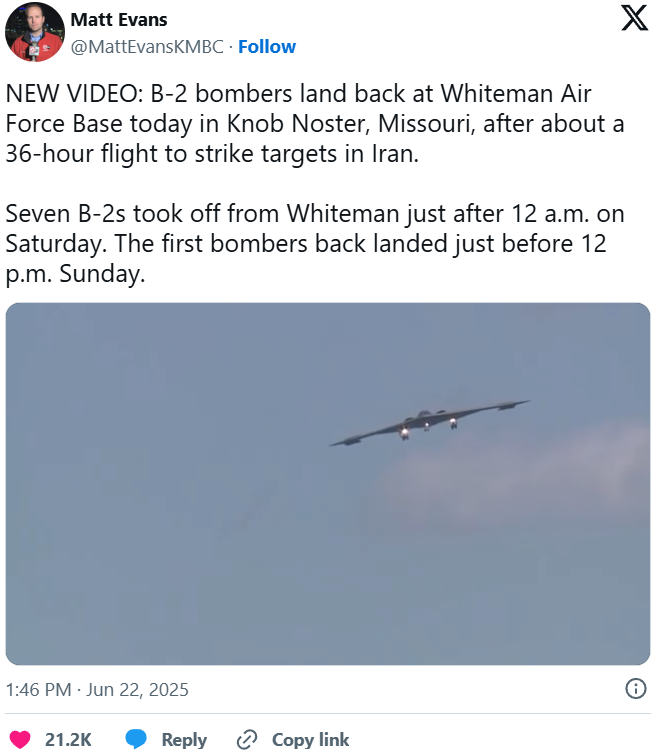Click the Reply text button
The height and width of the screenshot is (754, 660).
[184, 740]
